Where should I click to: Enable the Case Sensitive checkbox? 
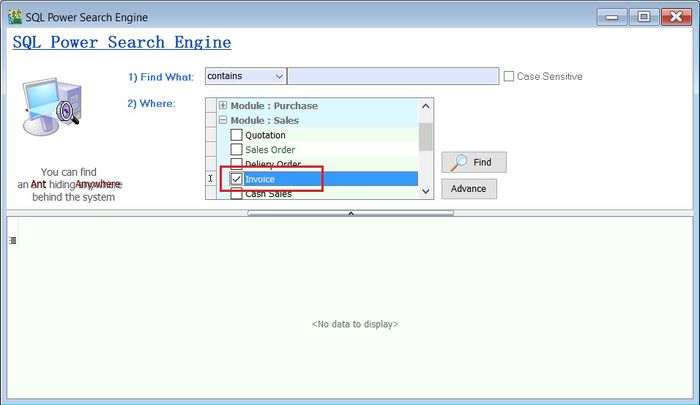click(509, 76)
